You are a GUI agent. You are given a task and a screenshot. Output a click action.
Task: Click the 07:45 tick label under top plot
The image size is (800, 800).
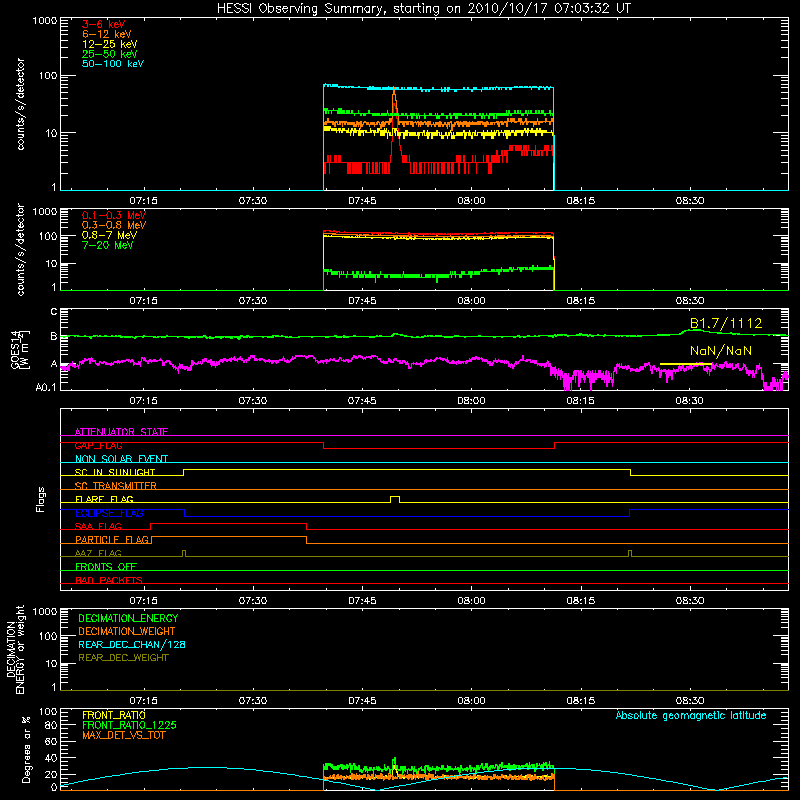362,201
